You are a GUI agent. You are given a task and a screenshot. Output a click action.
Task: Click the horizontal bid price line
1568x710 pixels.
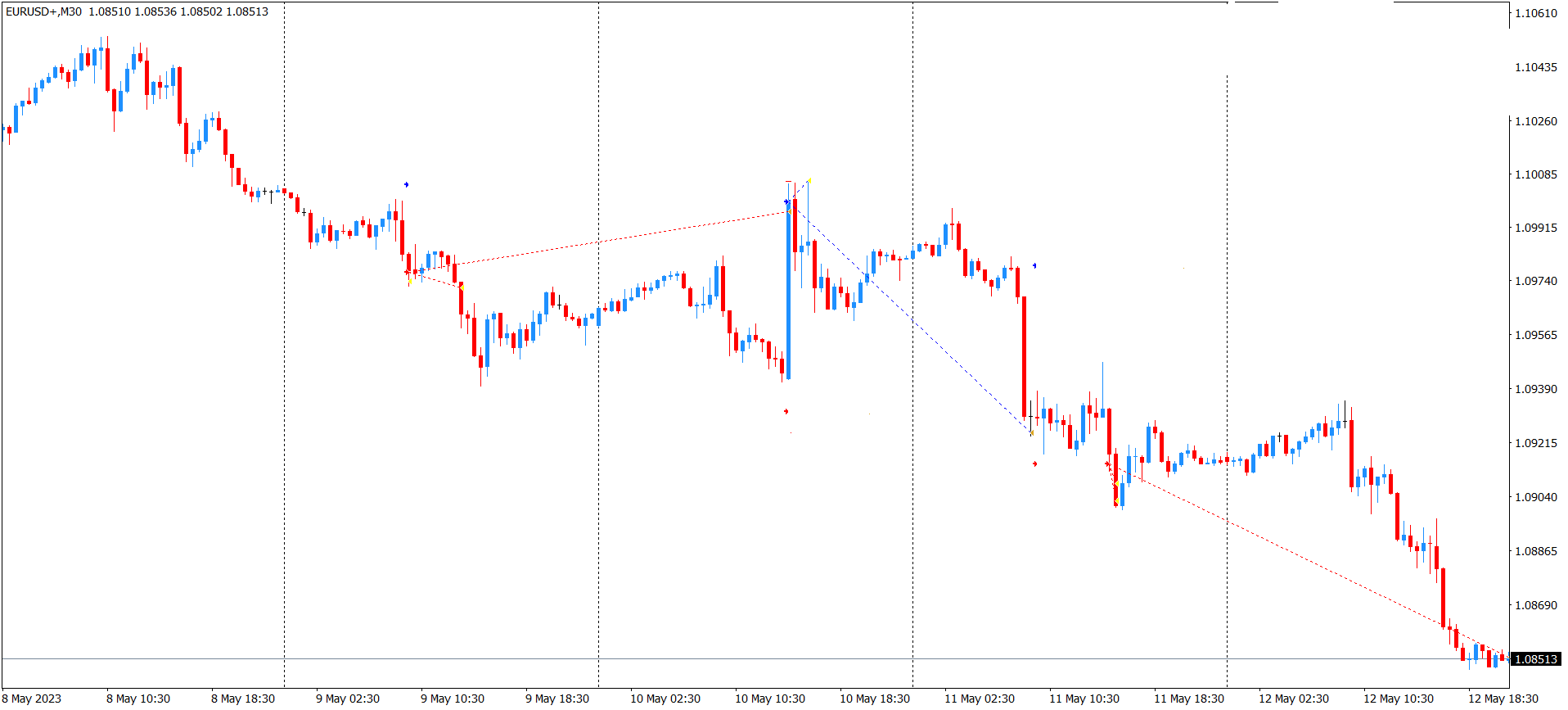tap(755, 658)
